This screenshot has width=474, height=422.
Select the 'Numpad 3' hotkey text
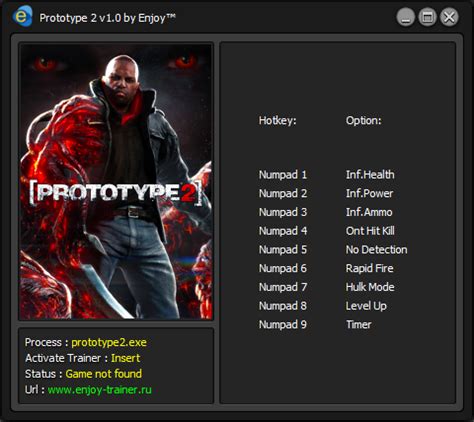(x=283, y=212)
